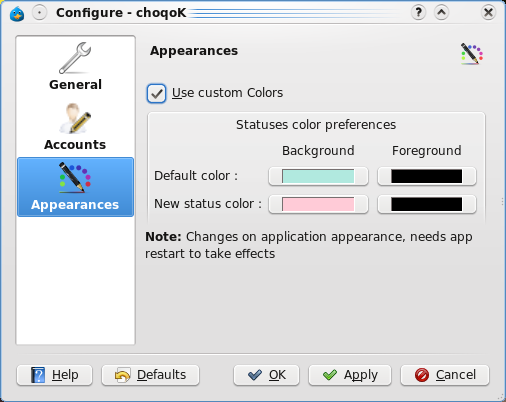This screenshot has height=402, width=506.
Task: Select the Appearances pencil palette icon
Action: [75, 178]
